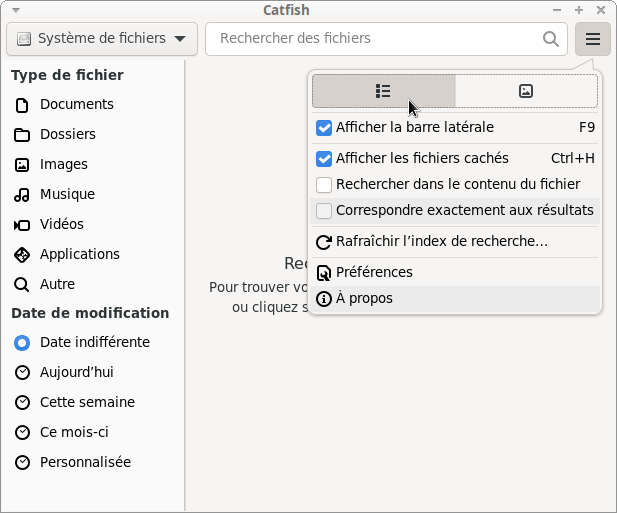Click Rafraîchir l'index de recherche

pyautogui.click(x=441, y=241)
